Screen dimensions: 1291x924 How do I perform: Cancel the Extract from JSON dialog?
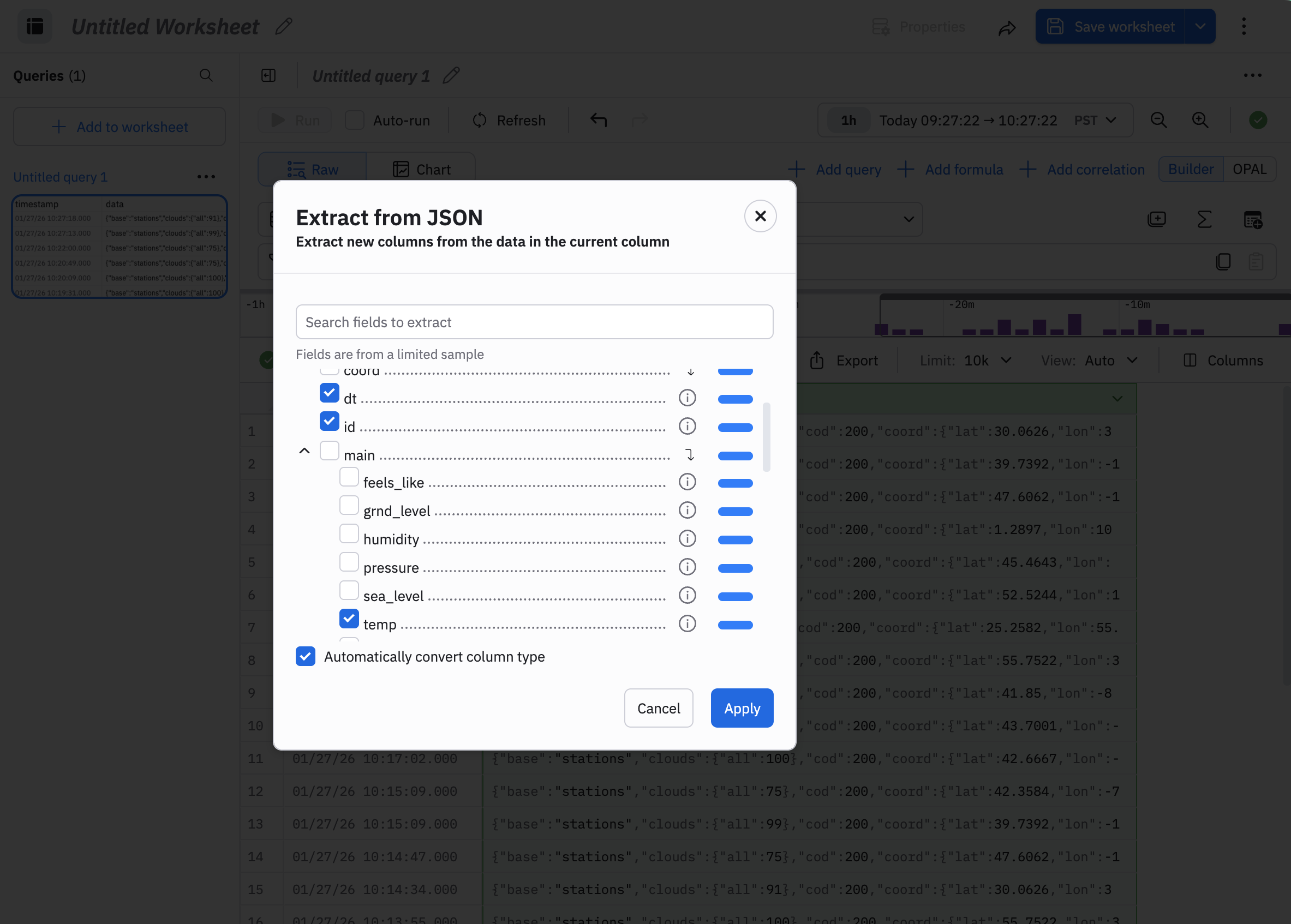click(x=658, y=709)
